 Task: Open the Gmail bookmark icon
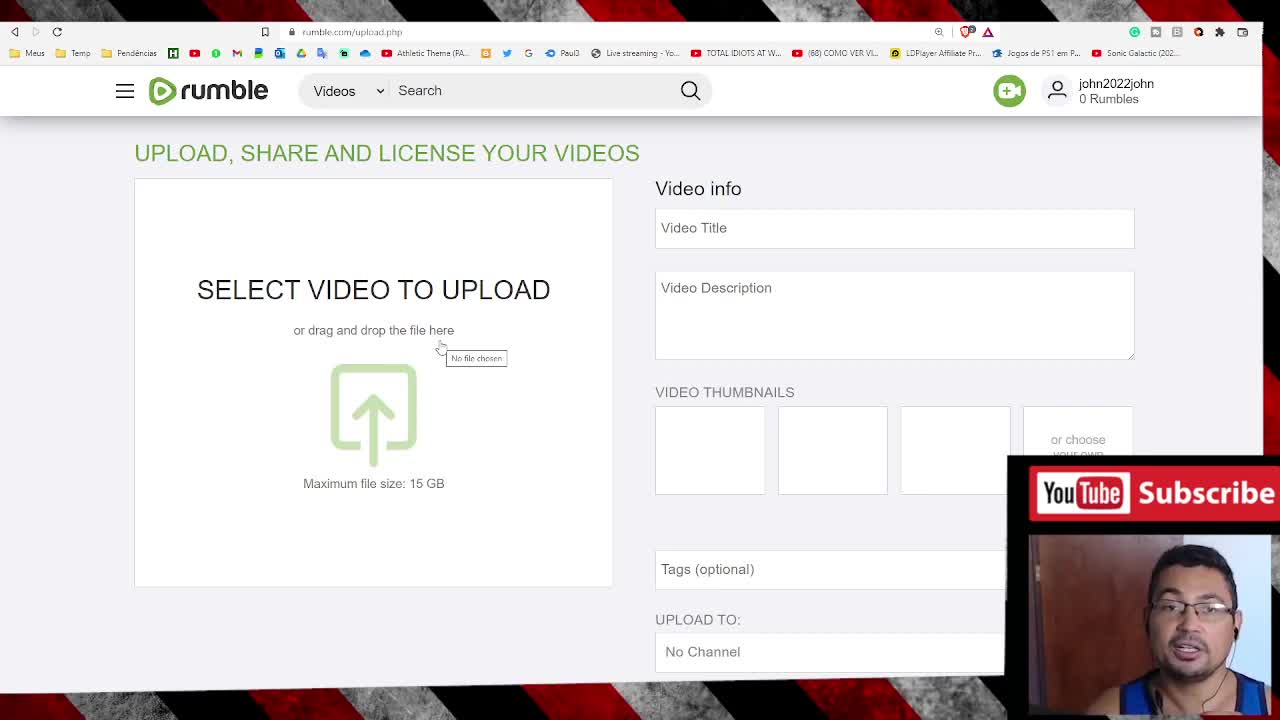237,53
